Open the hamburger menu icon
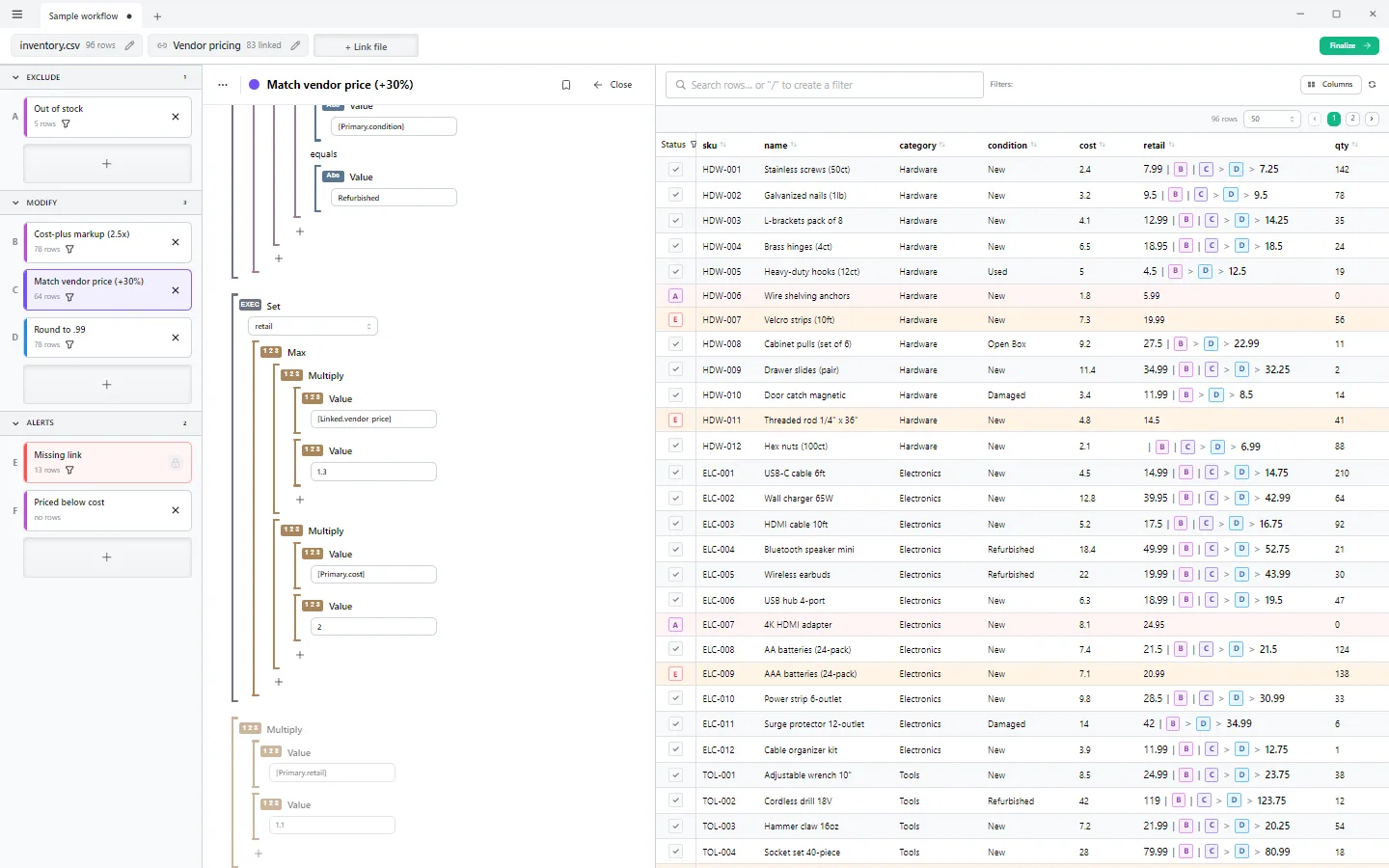The image size is (1389, 868). 17,15
